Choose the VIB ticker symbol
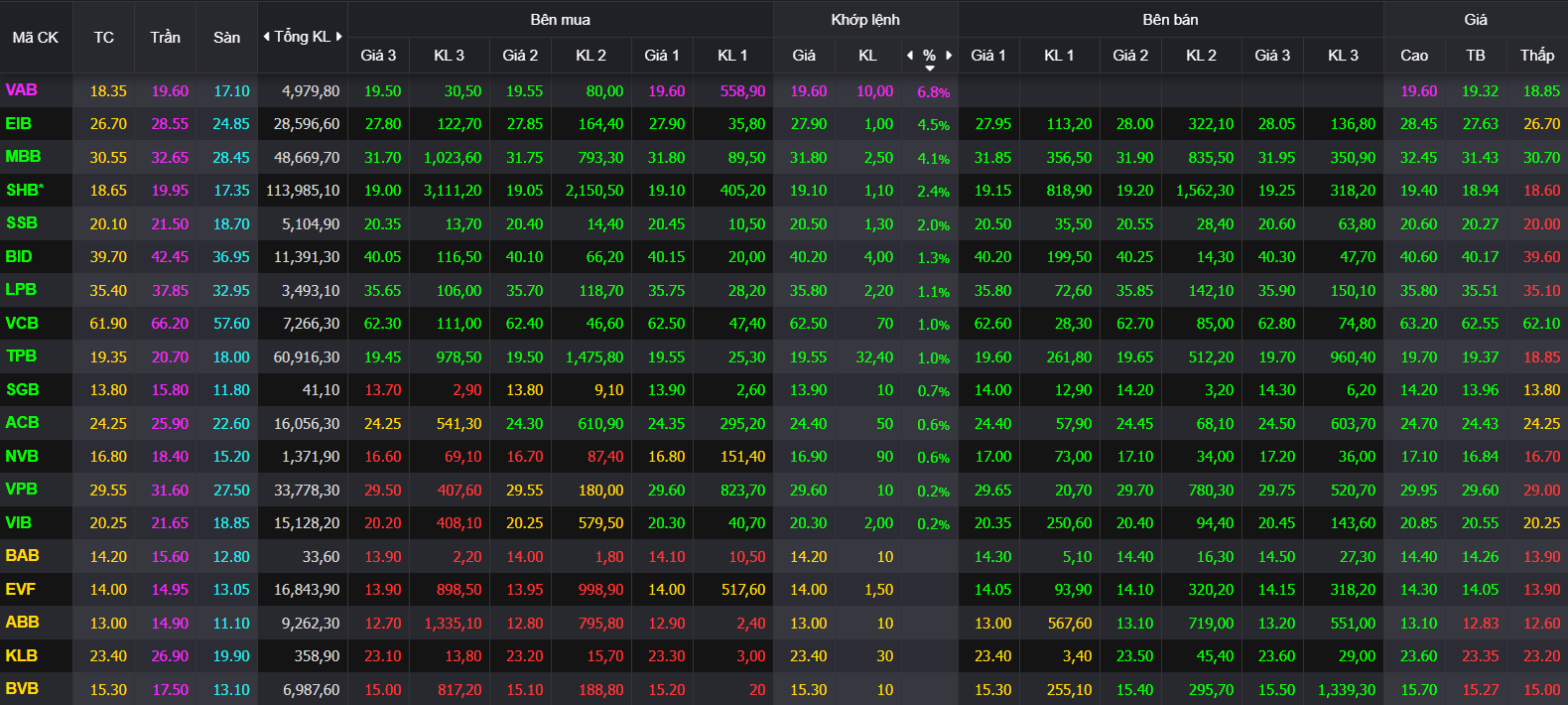 [18, 523]
